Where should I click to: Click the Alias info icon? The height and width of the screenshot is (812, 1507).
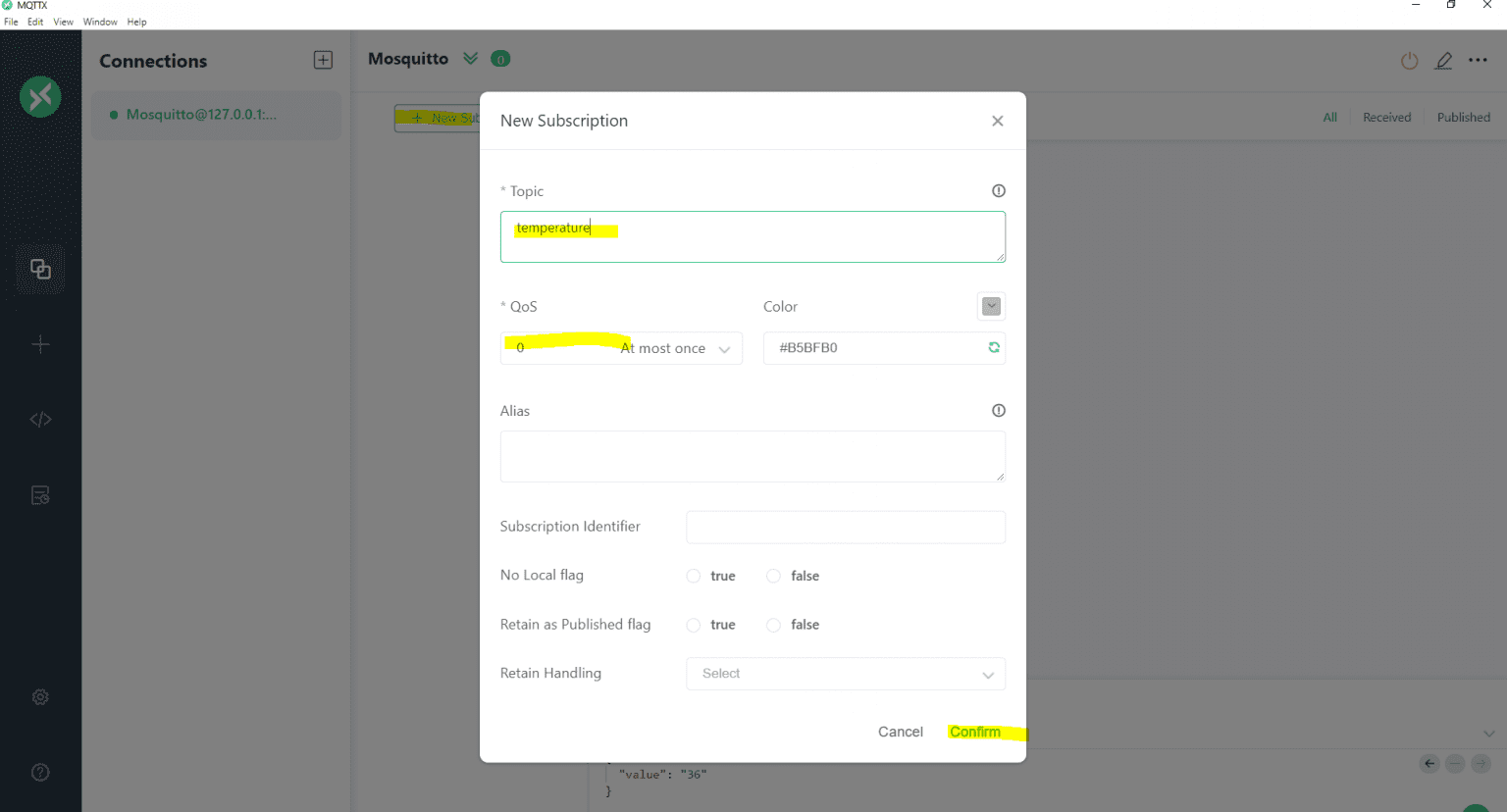click(998, 411)
